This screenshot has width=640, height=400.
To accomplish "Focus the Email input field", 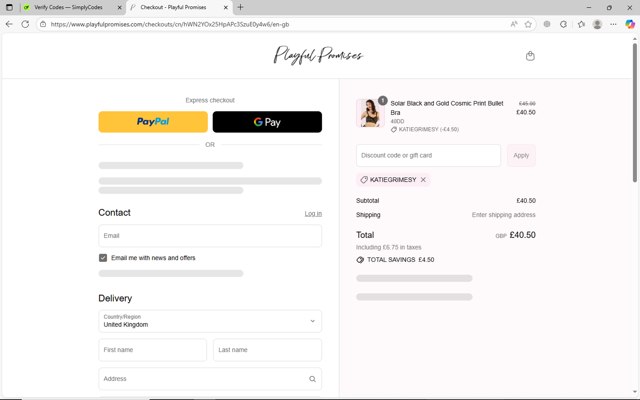I will pos(210,236).
